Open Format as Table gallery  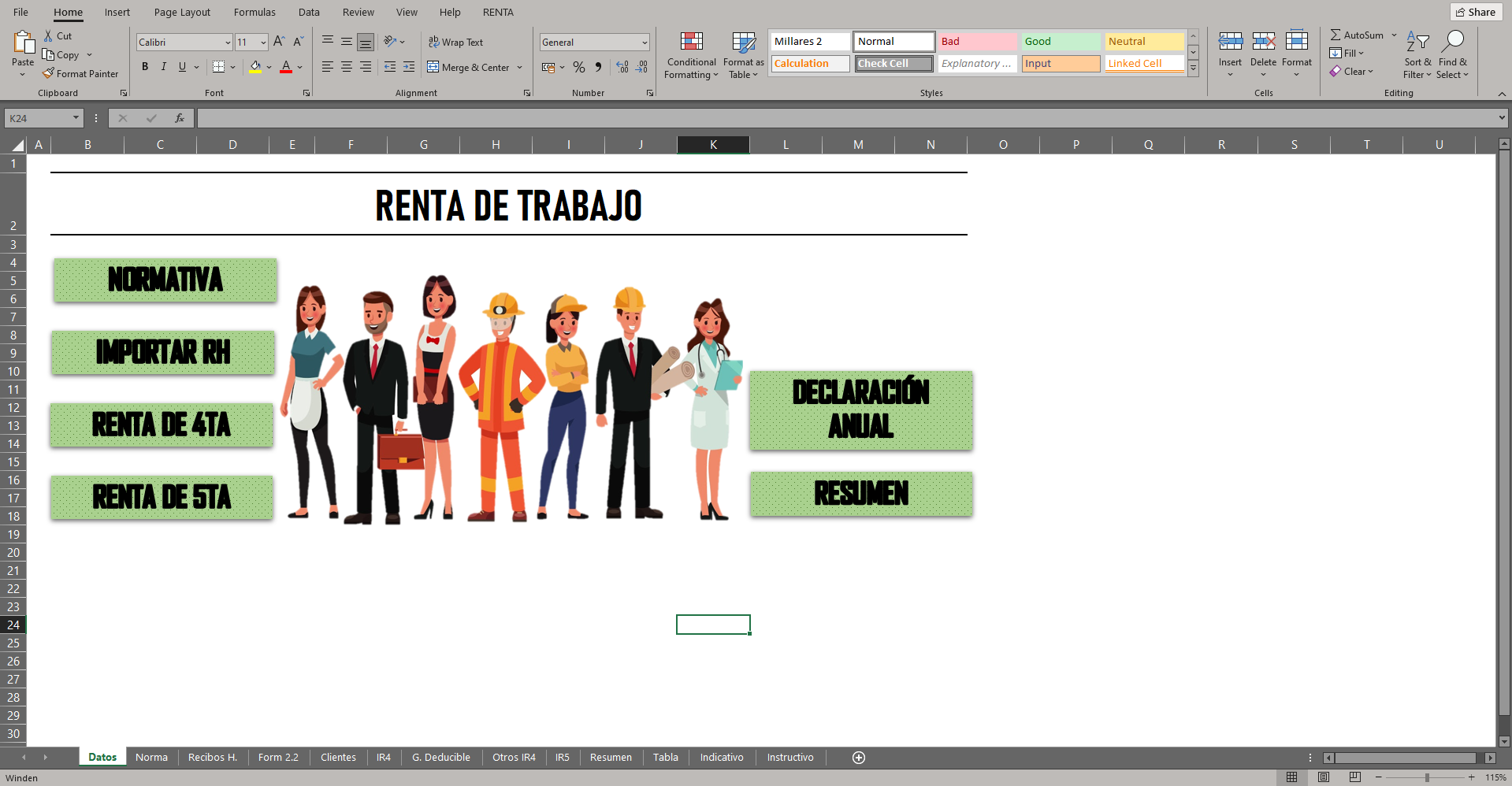(x=743, y=55)
